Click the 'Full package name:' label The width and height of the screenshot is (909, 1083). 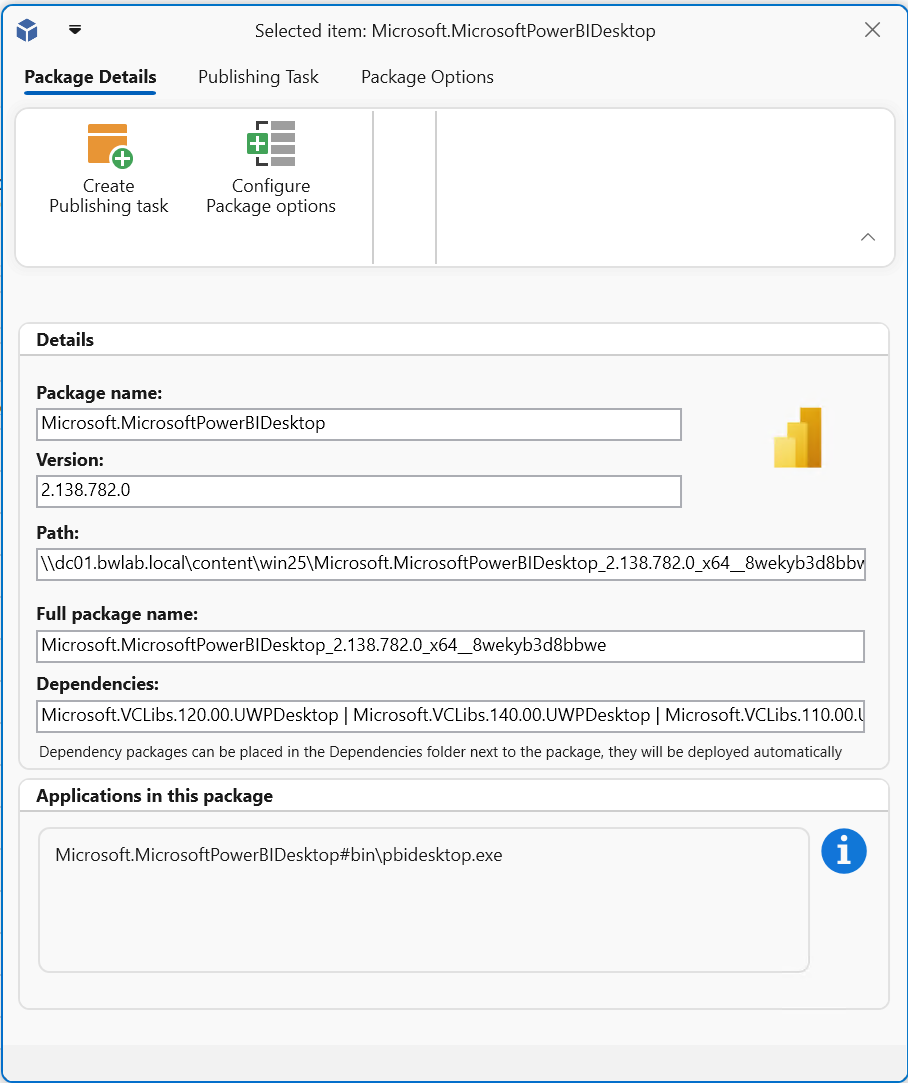117,614
